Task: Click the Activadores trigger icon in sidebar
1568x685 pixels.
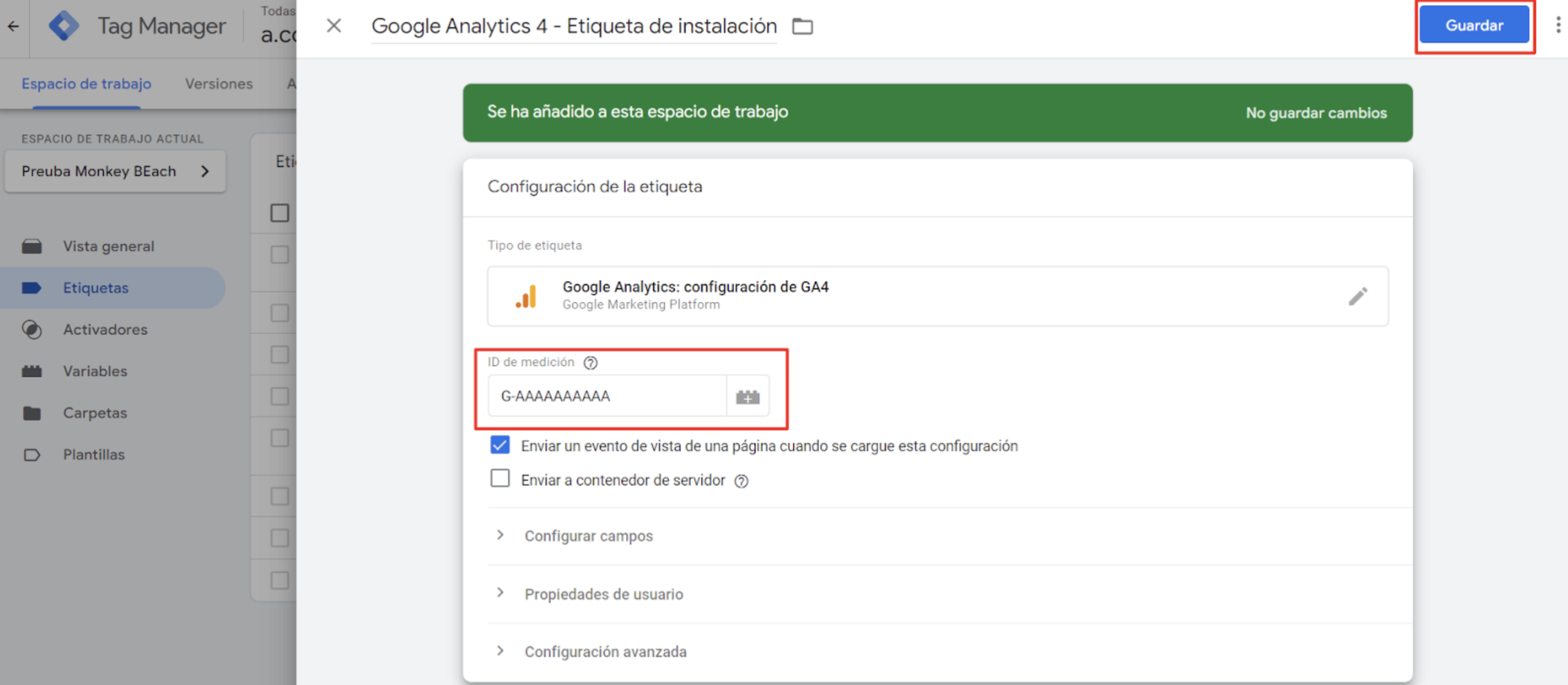Action: [x=32, y=329]
